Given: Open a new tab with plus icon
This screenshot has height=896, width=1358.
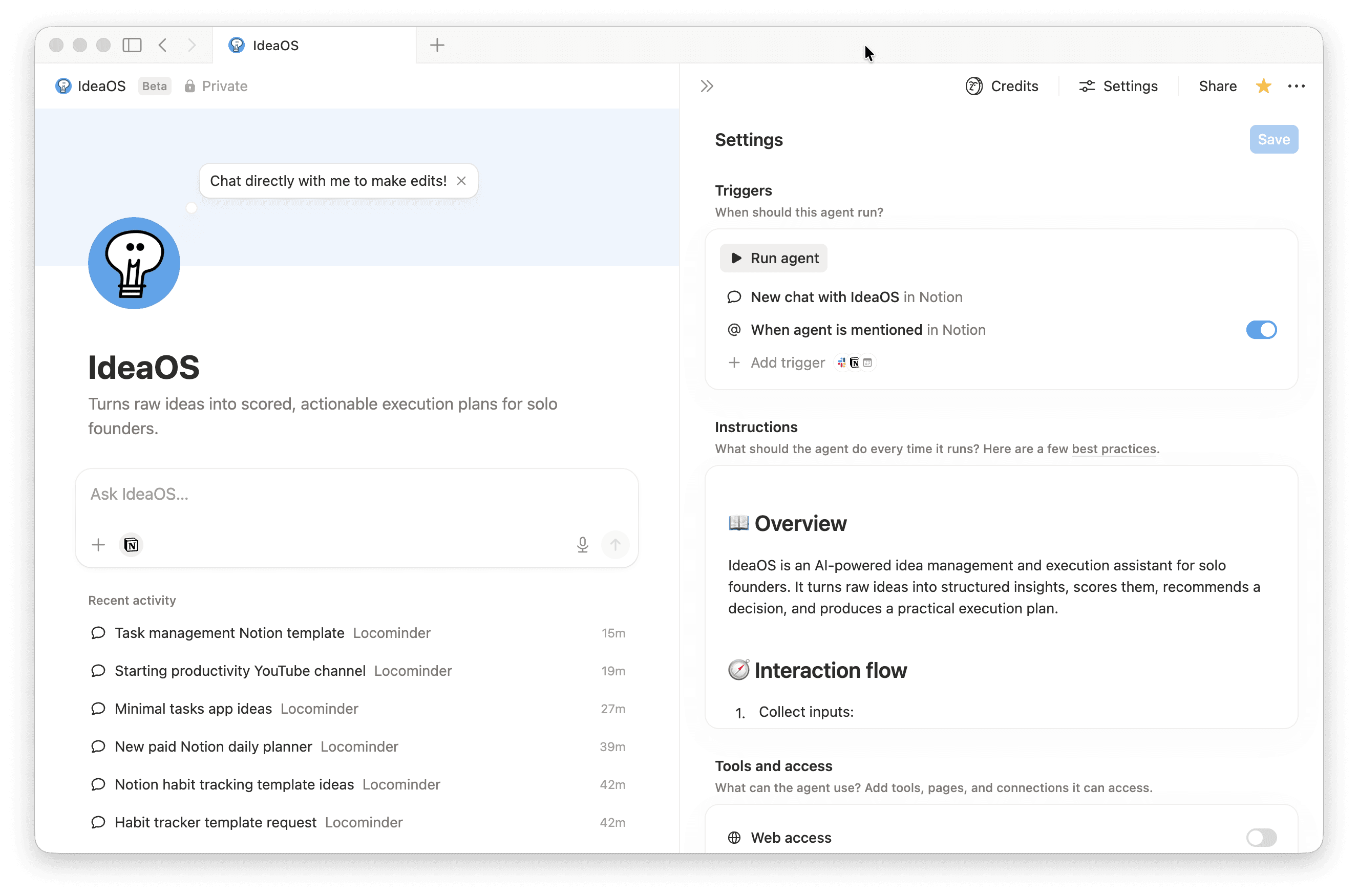Looking at the screenshot, I should [x=437, y=45].
